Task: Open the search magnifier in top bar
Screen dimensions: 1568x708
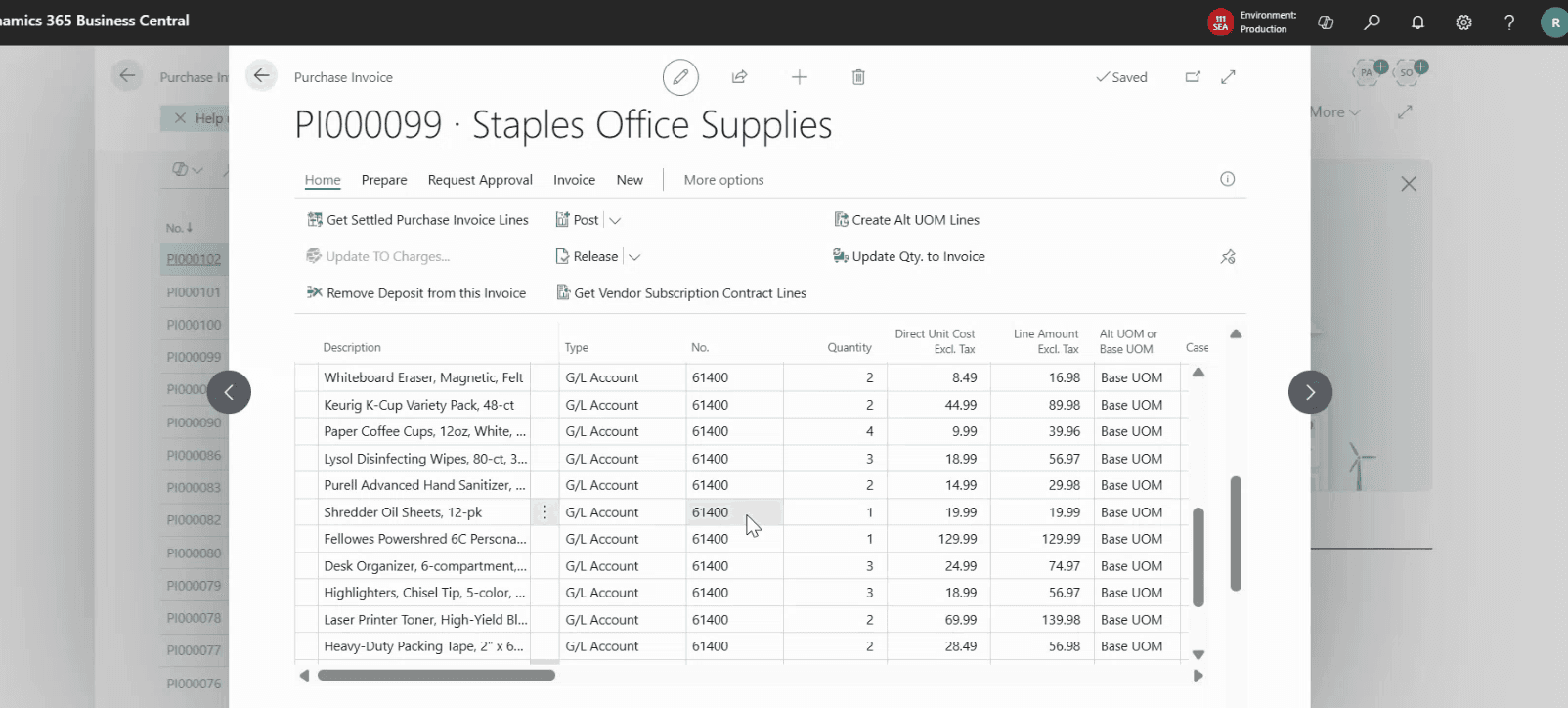Action: click(1372, 22)
